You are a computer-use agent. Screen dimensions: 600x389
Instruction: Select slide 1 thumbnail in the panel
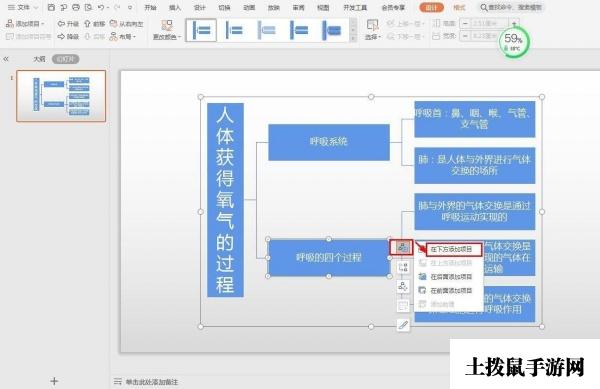[61, 96]
